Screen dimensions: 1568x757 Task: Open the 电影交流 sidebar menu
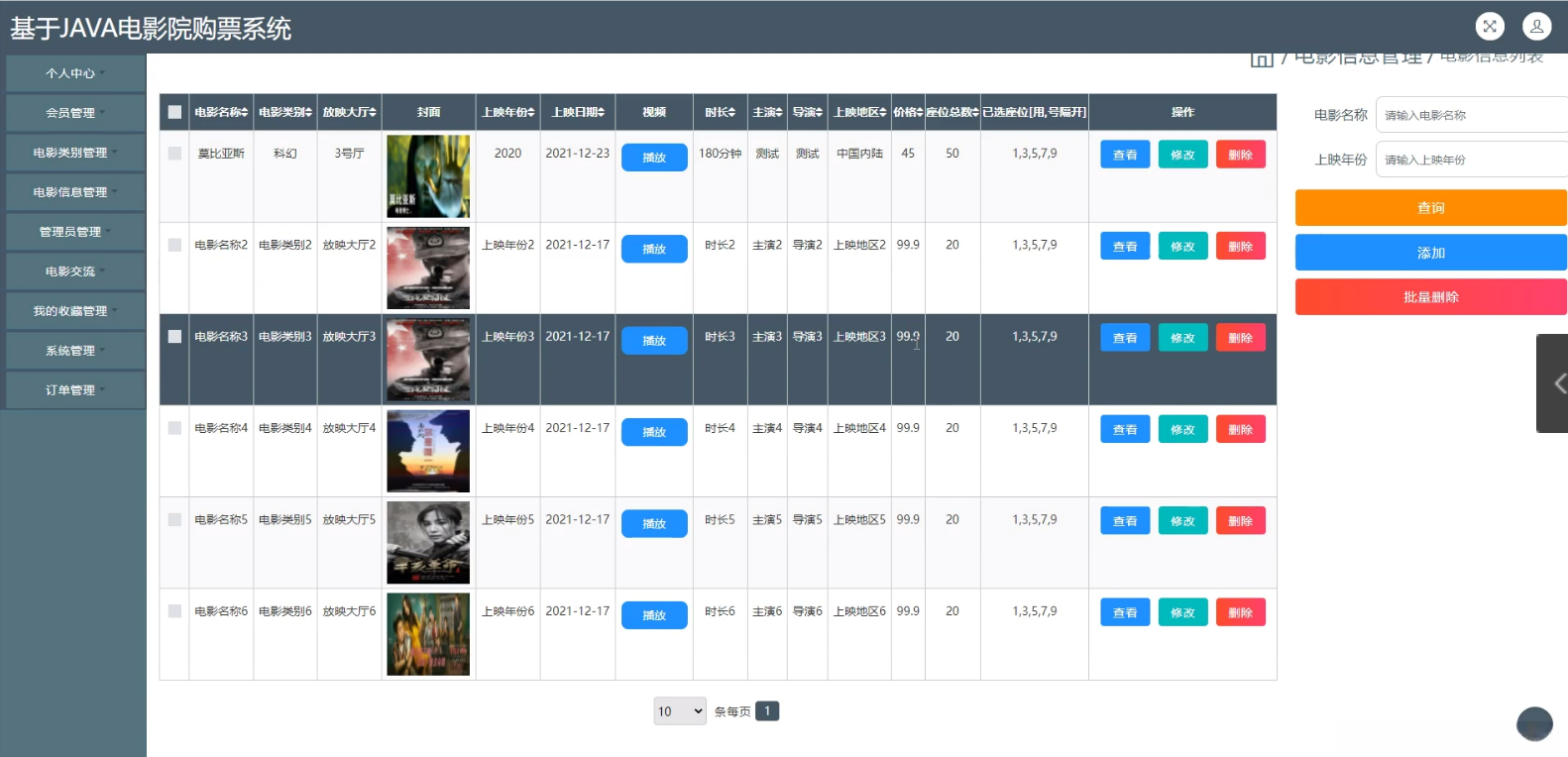[x=75, y=271]
